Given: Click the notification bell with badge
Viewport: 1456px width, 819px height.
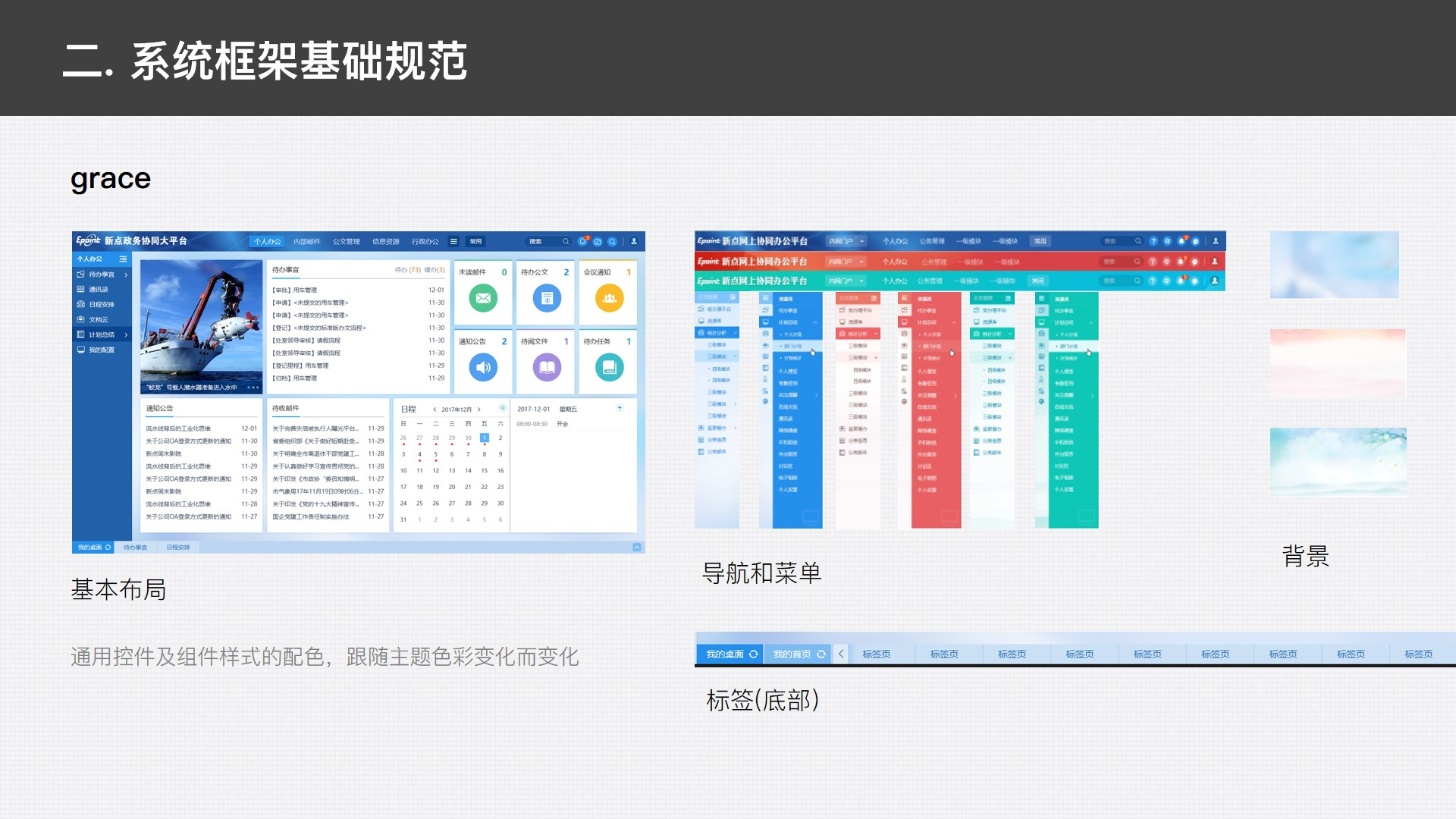Looking at the screenshot, I should [582, 241].
